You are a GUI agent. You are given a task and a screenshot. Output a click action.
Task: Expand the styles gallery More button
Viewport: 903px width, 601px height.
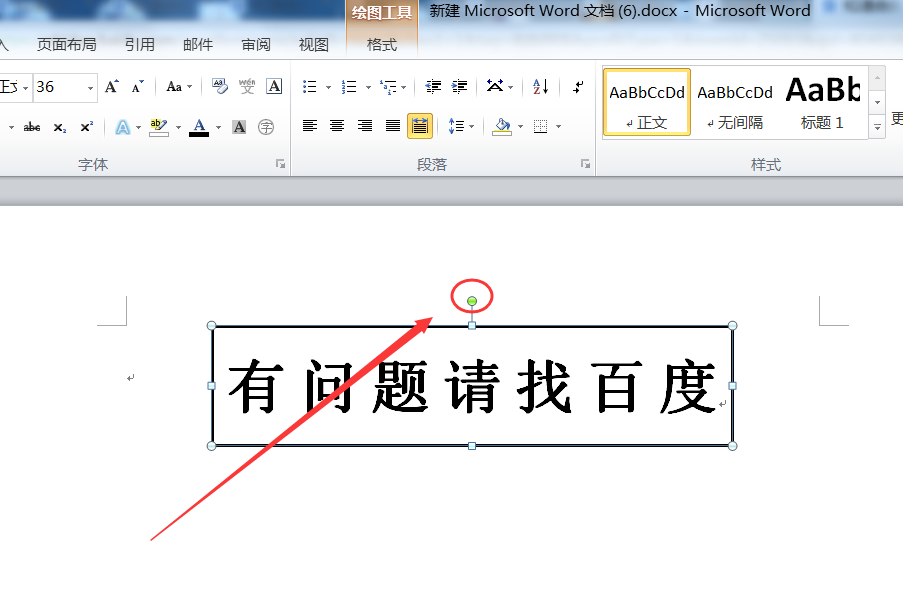point(877,127)
